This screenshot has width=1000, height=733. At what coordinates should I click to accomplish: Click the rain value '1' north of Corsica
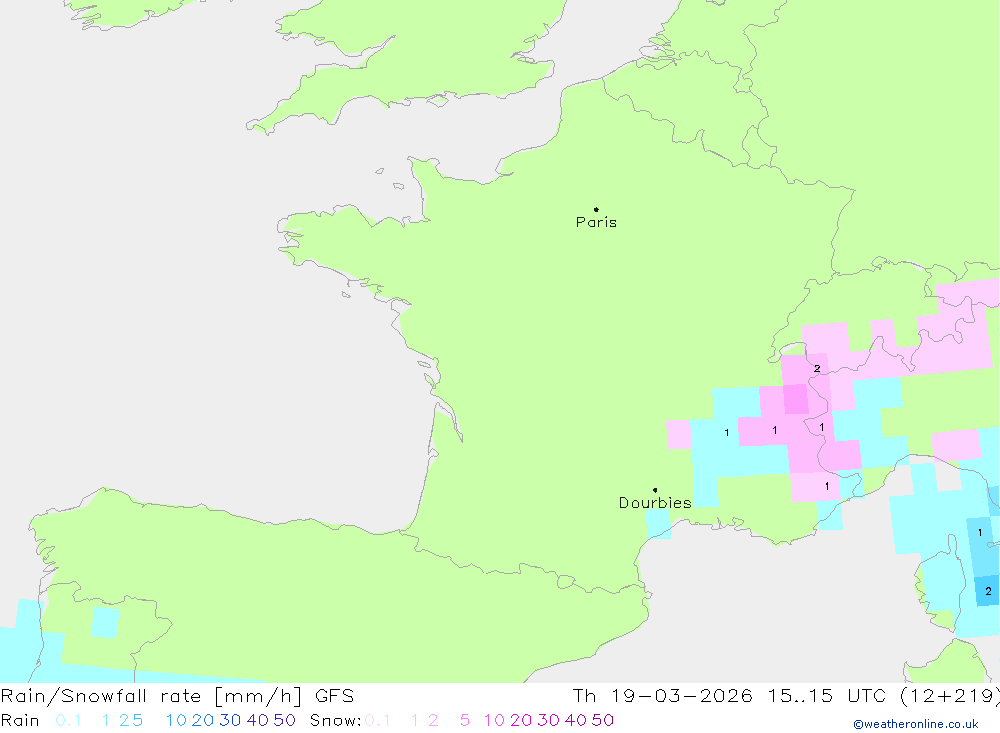click(x=980, y=533)
